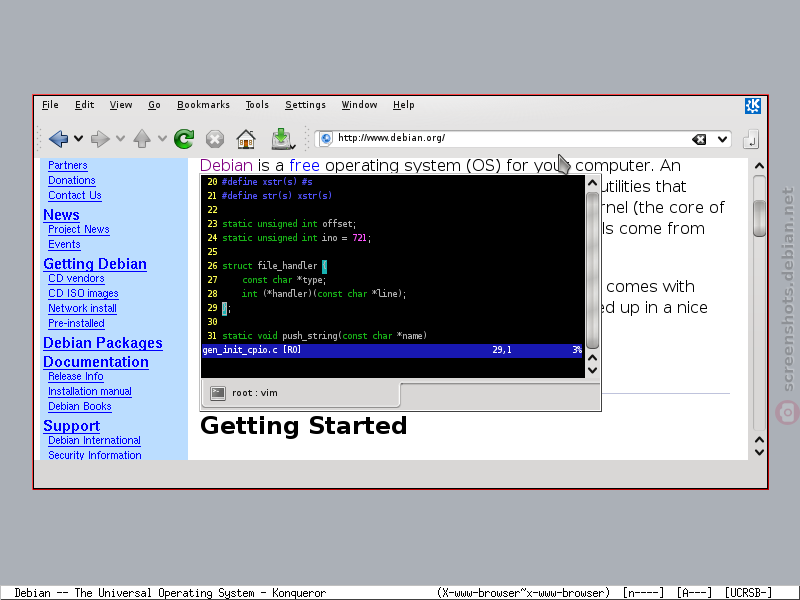Open the Bookmarks menu

pyautogui.click(x=203, y=105)
